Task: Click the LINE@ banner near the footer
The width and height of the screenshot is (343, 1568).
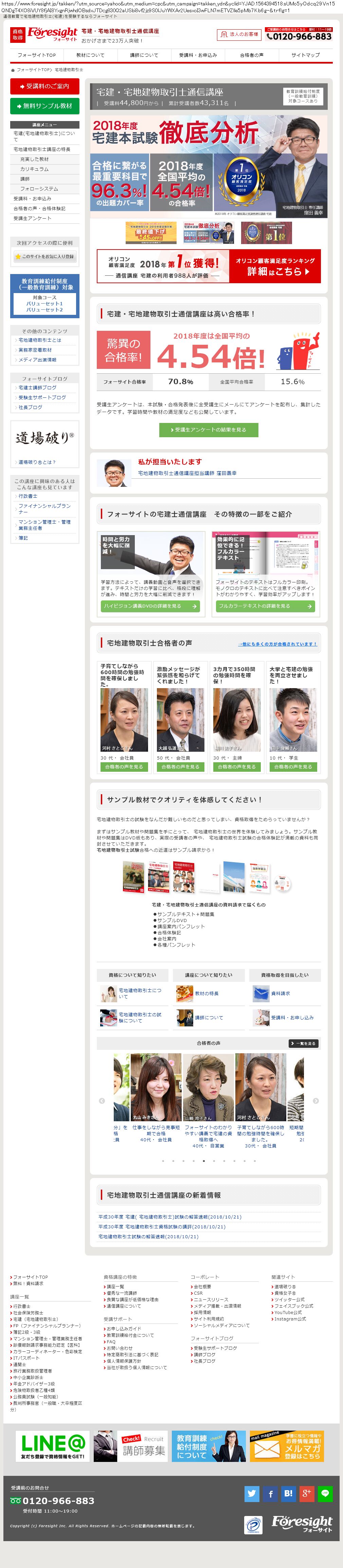Action: click(53, 1446)
